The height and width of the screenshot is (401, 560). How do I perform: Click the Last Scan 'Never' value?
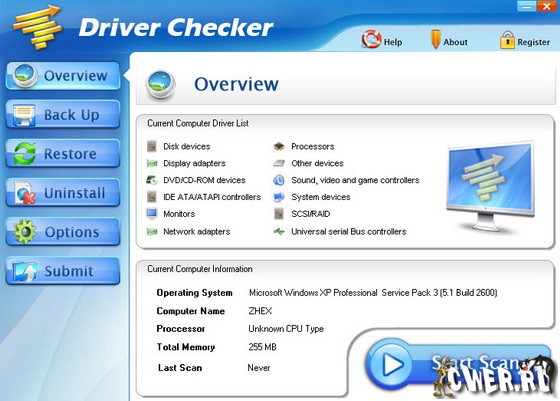point(259,367)
